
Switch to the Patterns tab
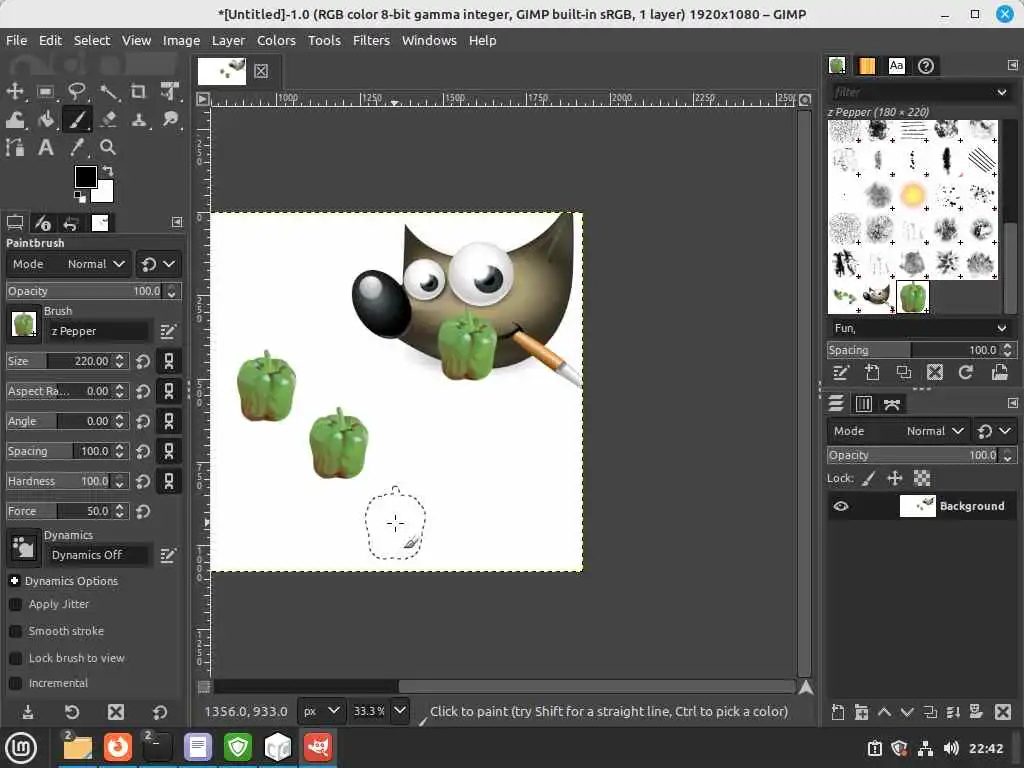tap(867, 66)
